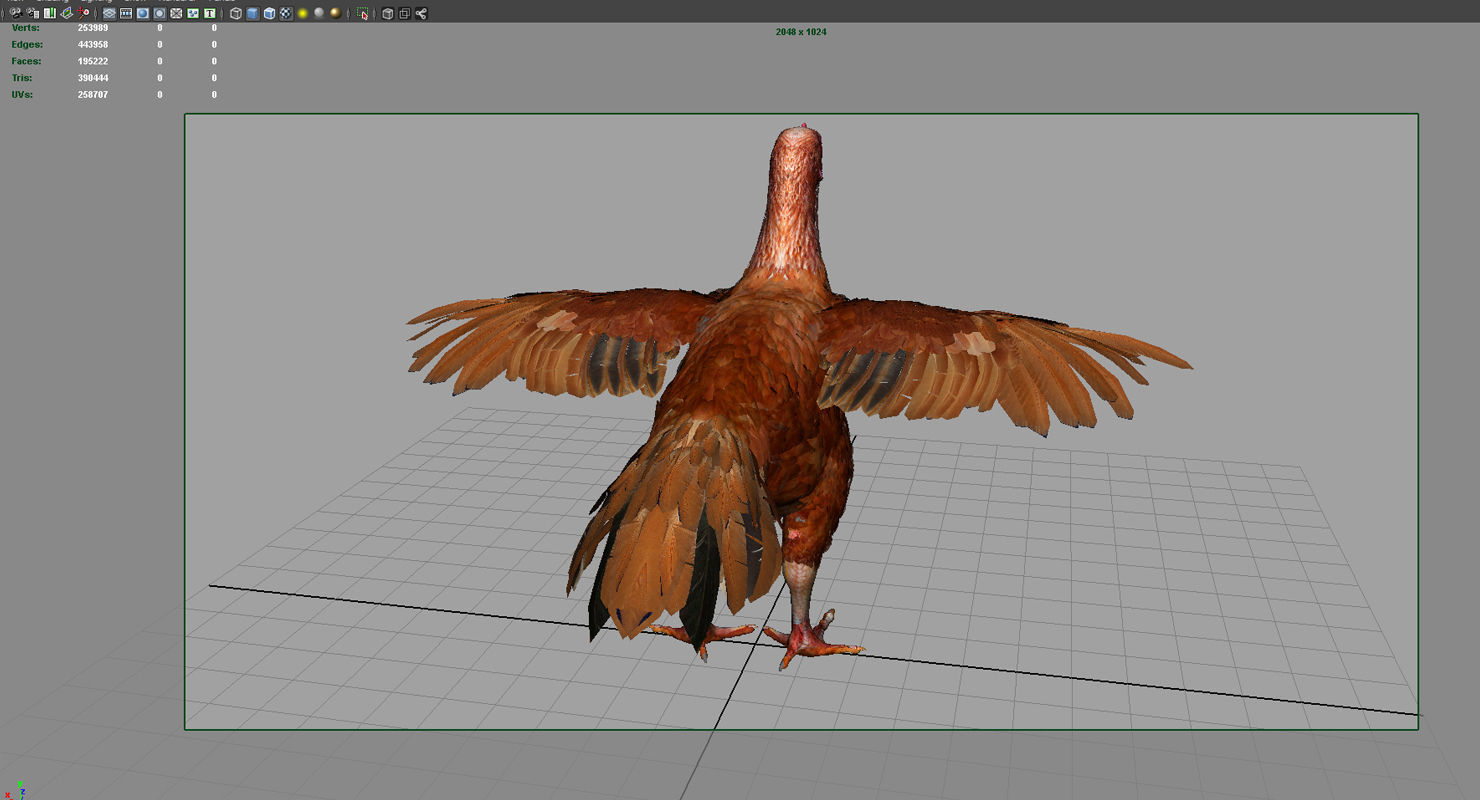This screenshot has height=800, width=1480.
Task: Click the 'Edges:' heads-up label
Action: click(x=27, y=45)
